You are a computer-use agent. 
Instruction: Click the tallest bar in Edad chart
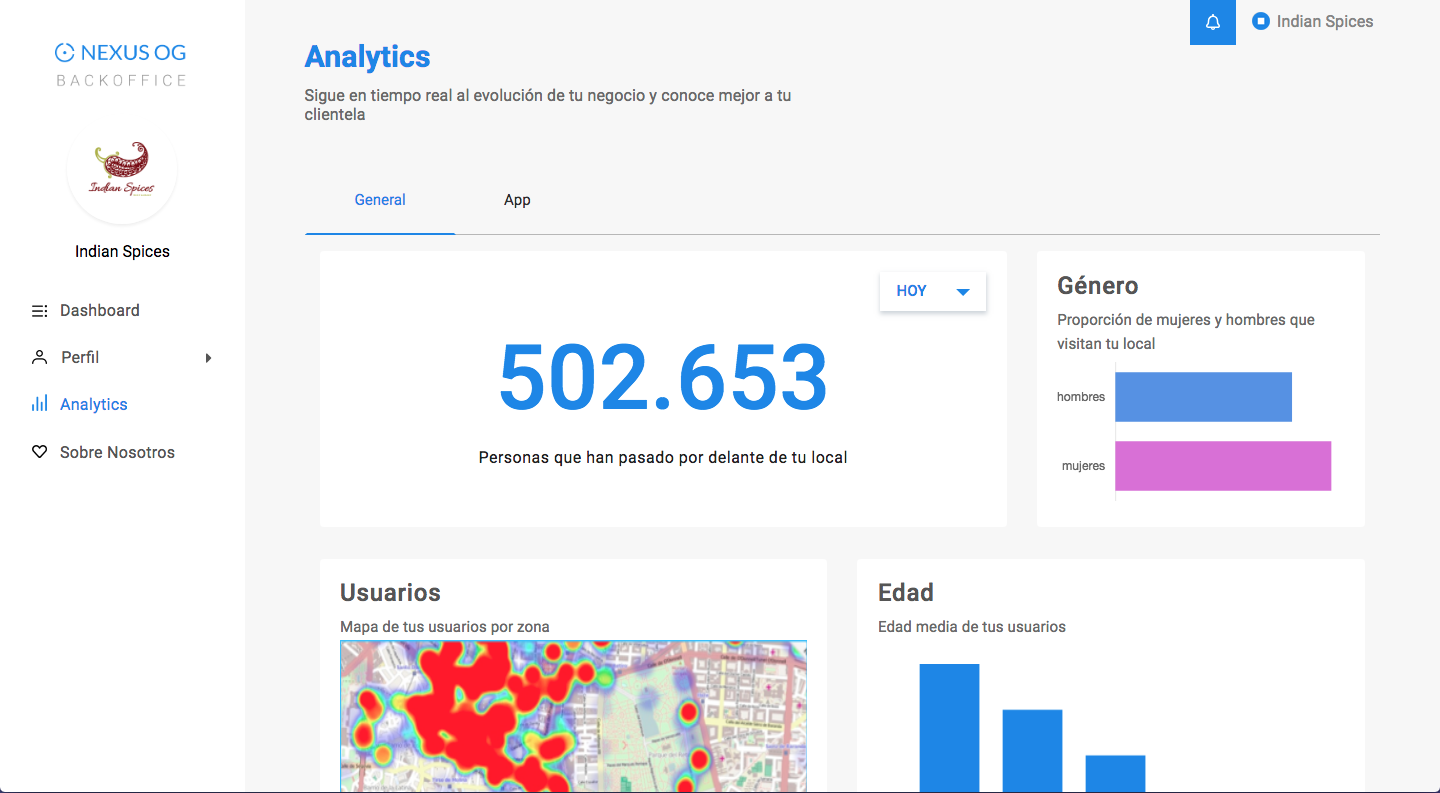949,728
